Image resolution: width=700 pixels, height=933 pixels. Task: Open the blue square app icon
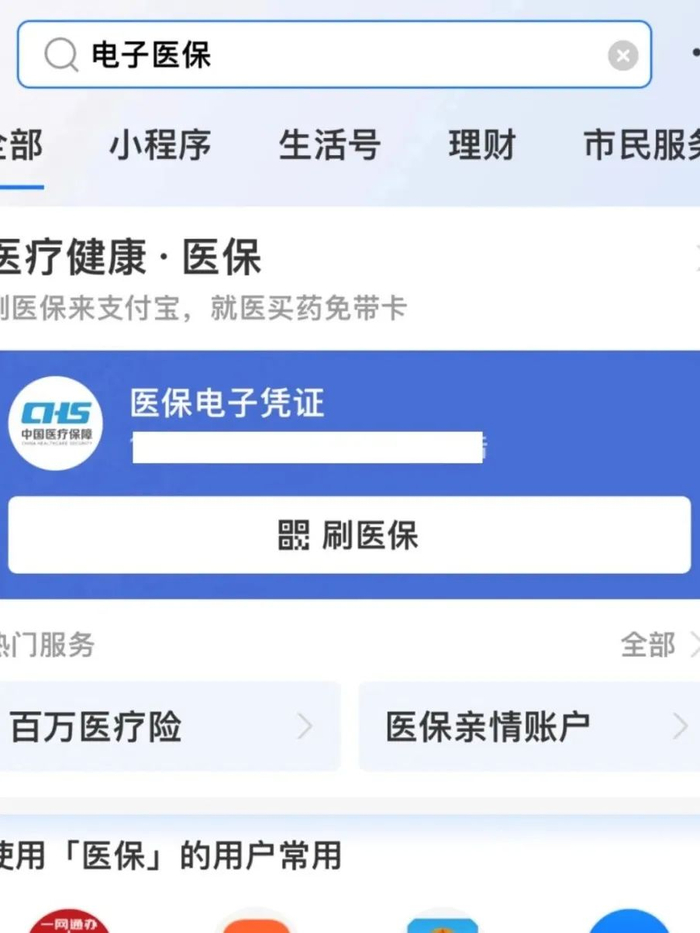point(442,921)
